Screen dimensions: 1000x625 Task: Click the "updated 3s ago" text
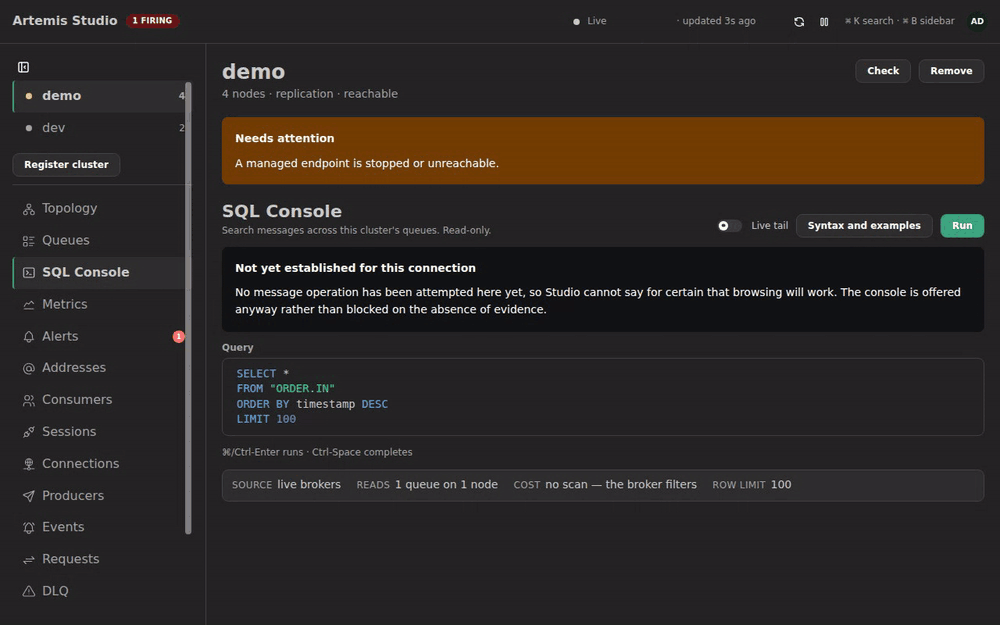click(x=719, y=21)
